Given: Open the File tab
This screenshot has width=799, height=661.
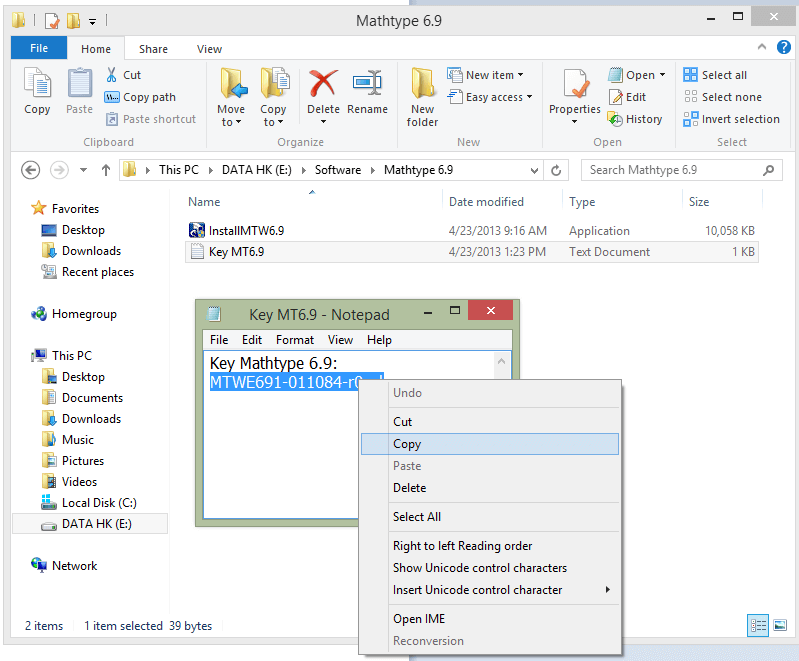Looking at the screenshot, I should [x=39, y=48].
